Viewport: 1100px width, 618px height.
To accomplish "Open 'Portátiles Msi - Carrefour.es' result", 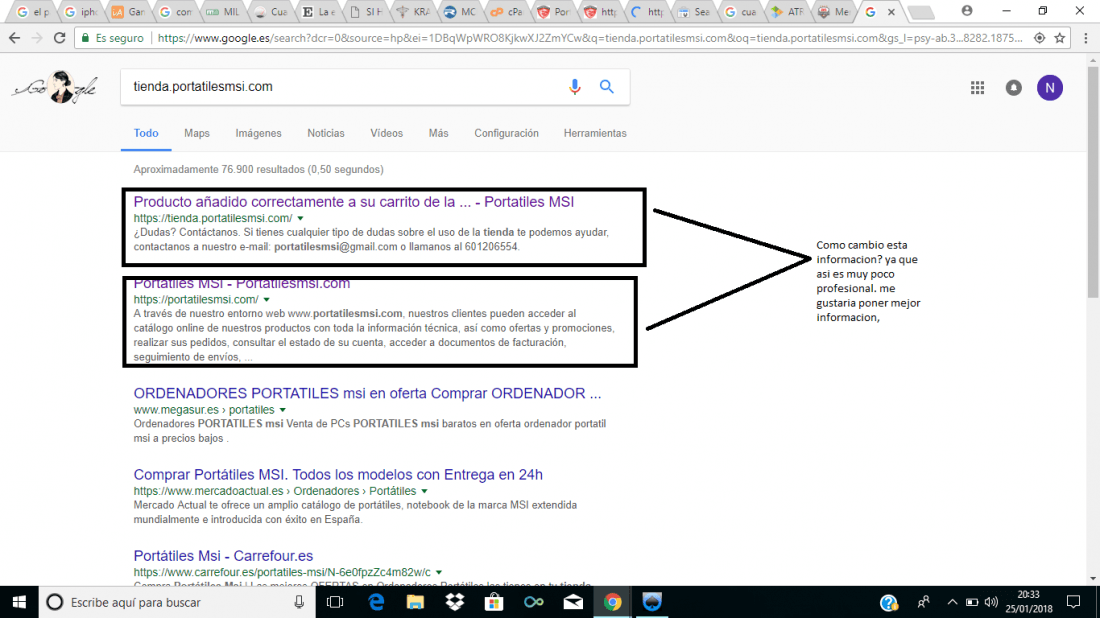I will pyautogui.click(x=223, y=556).
